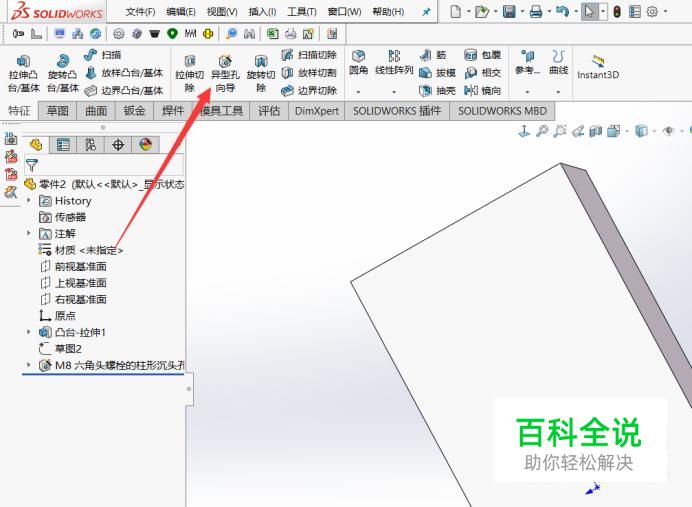Open the ConfigurationManager tab icon
This screenshot has height=507, width=692.
[x=90, y=144]
